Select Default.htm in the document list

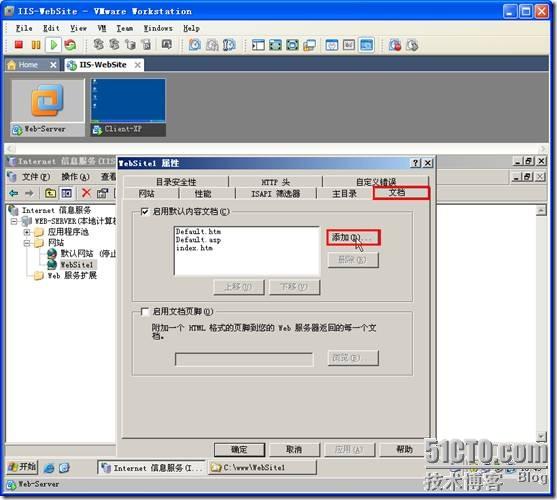[x=199, y=232]
